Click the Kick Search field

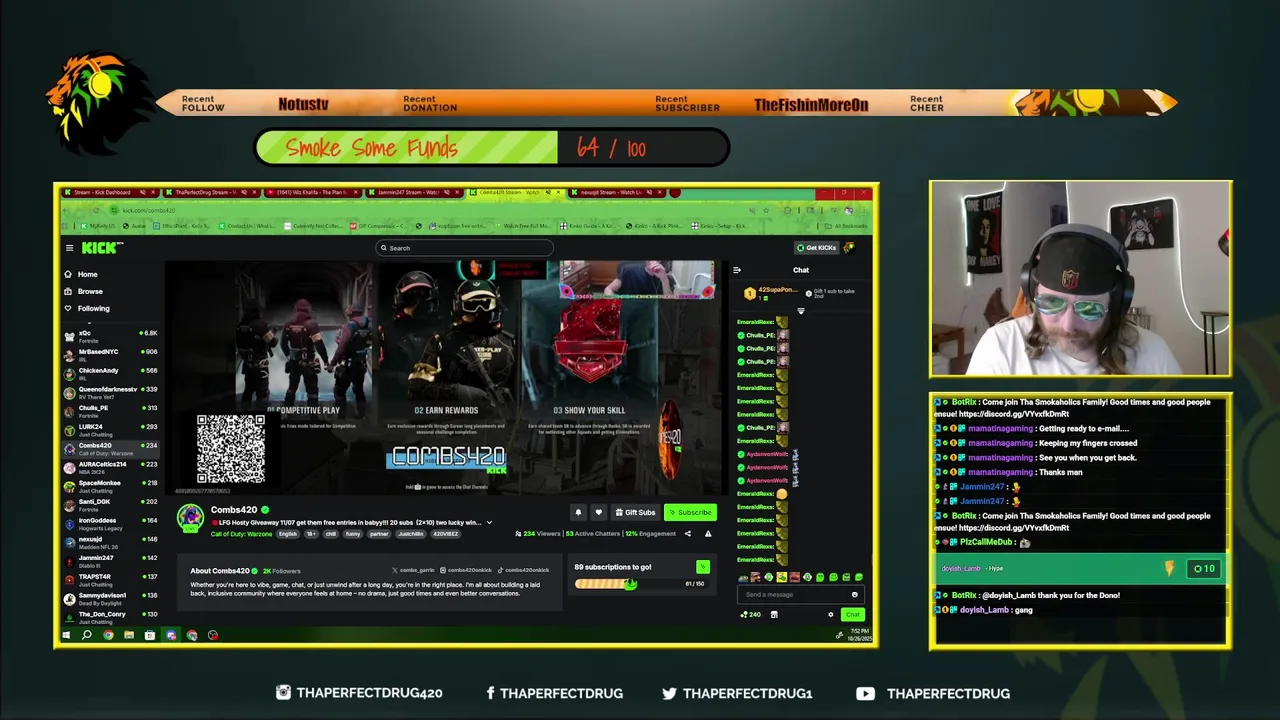click(x=464, y=248)
